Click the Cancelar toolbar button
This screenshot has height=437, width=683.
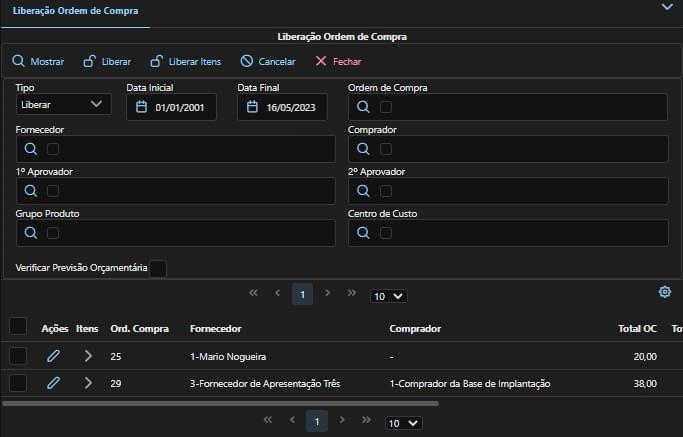click(268, 61)
